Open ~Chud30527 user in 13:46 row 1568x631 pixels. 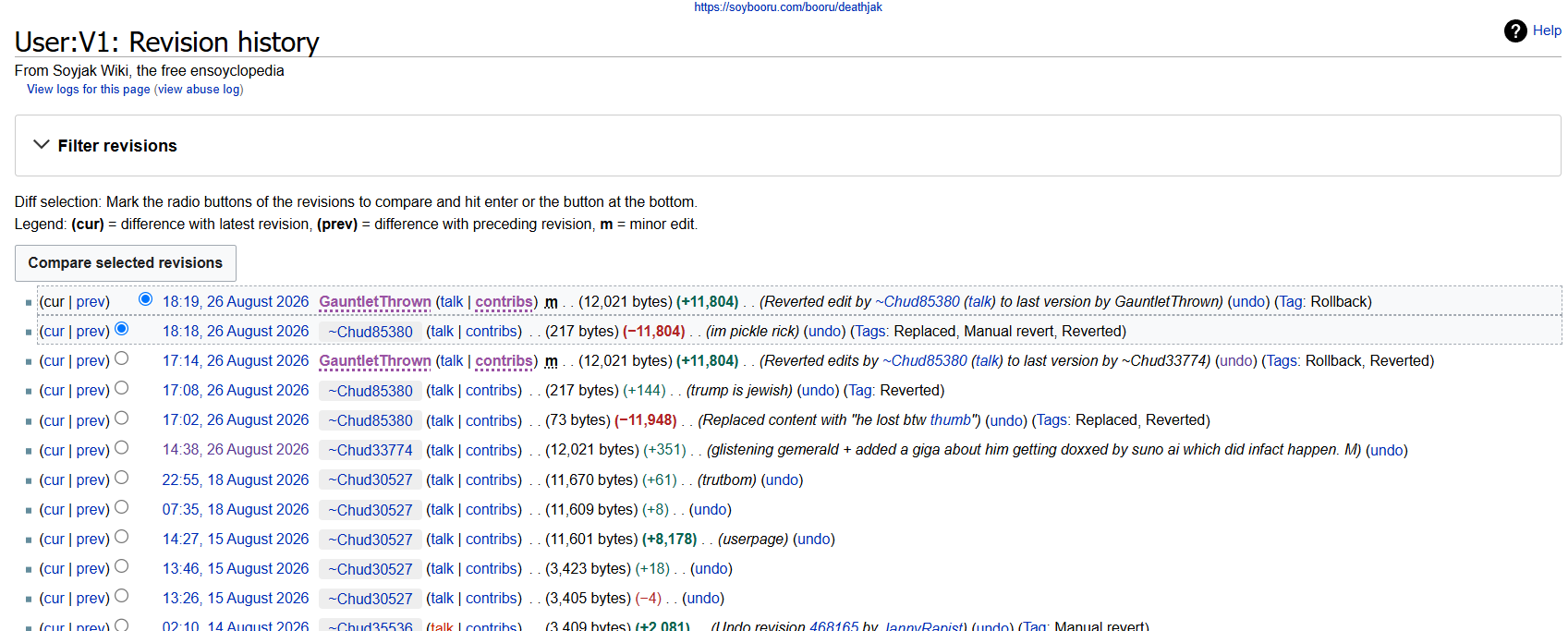371,569
